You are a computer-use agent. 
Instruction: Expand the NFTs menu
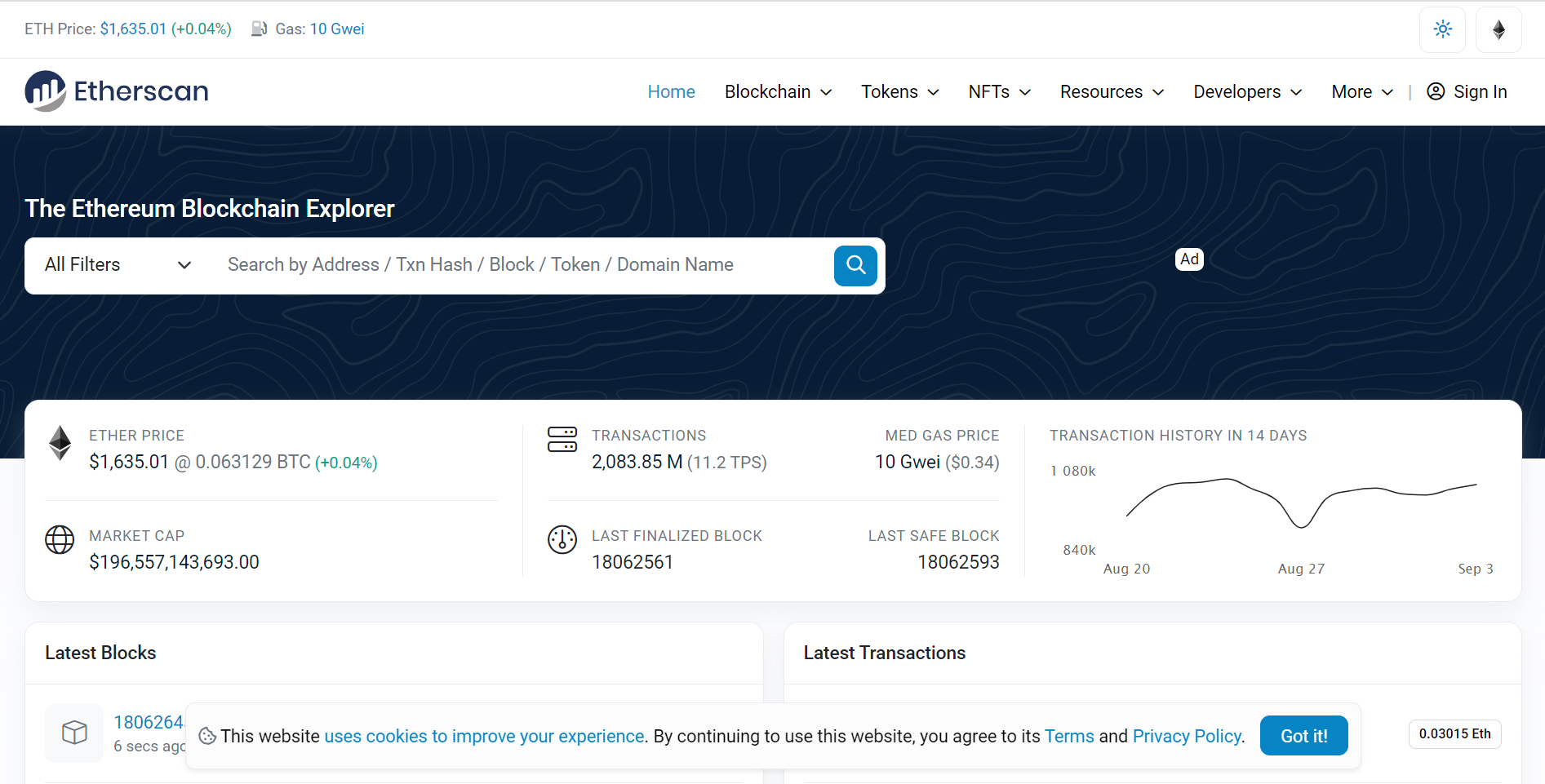tap(999, 91)
